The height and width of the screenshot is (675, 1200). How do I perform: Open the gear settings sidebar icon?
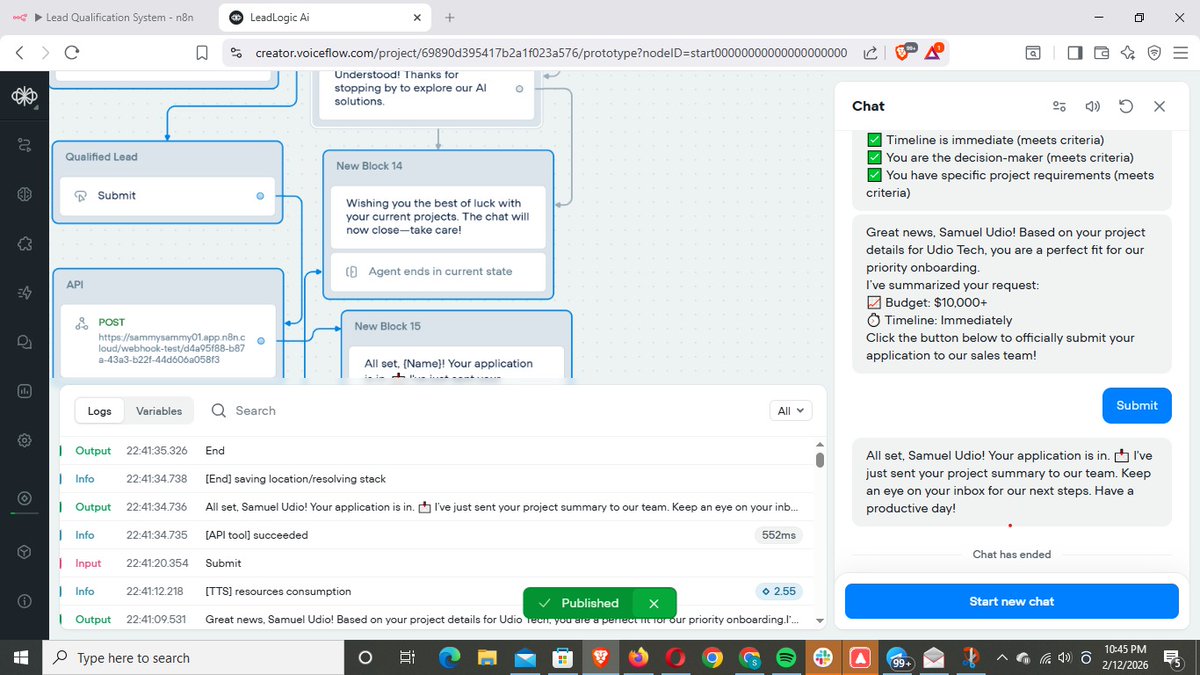(24, 440)
